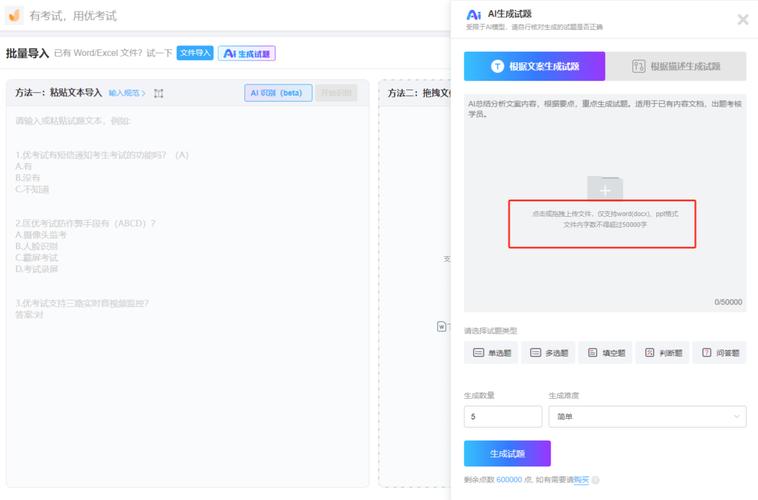Click the greyed-out button next to AI 识别
The height and width of the screenshot is (500, 758).
[336, 93]
